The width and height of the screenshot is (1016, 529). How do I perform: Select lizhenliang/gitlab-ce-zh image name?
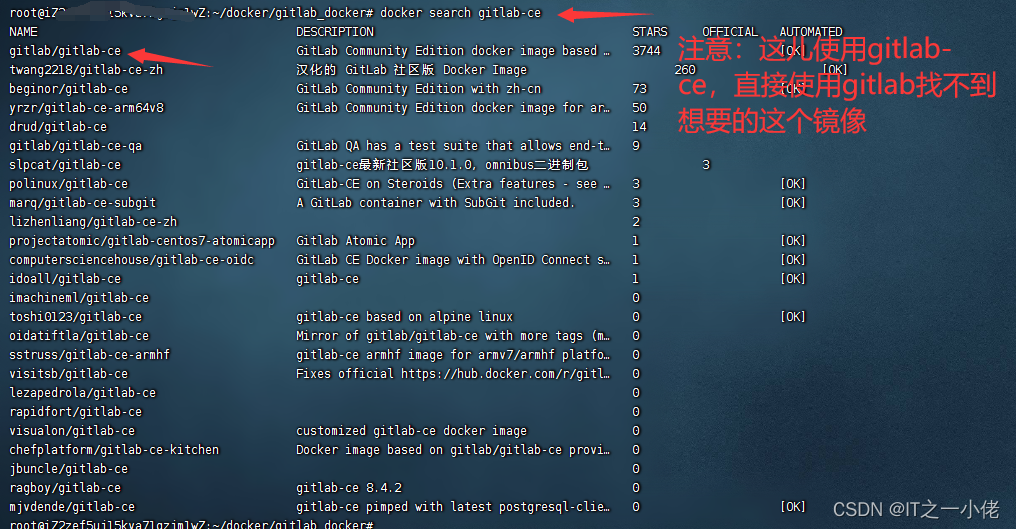(93, 222)
